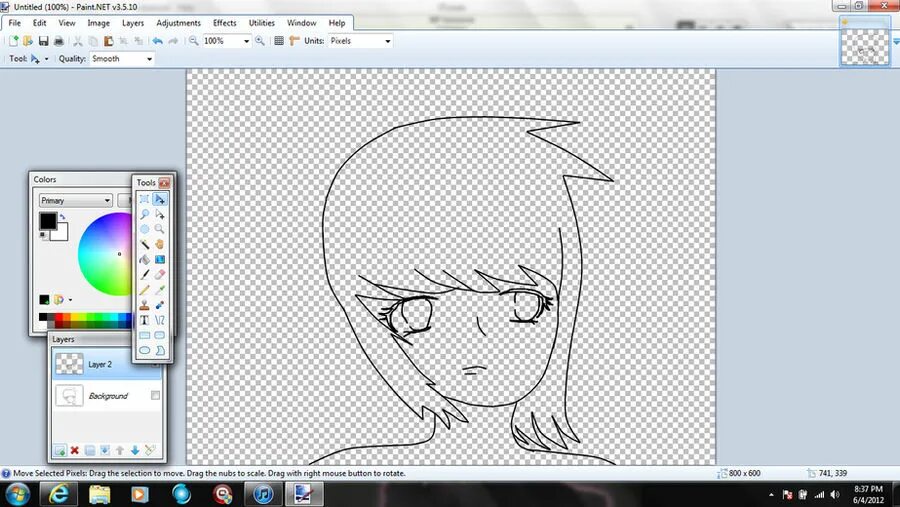The image size is (900, 507).
Task: Reset colors to black and white
Action: (x=44, y=235)
